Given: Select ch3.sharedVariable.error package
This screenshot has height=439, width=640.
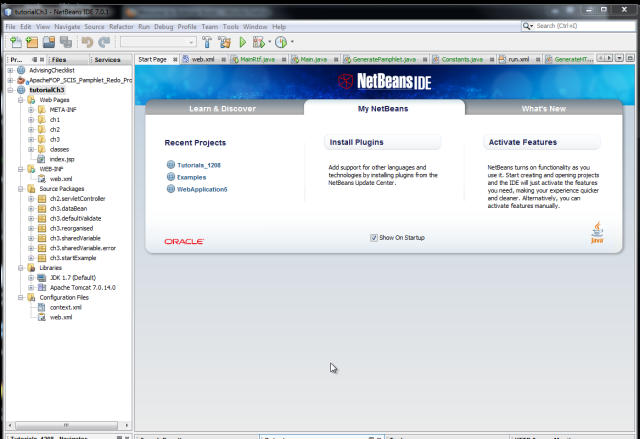Looking at the screenshot, I should click(82, 248).
